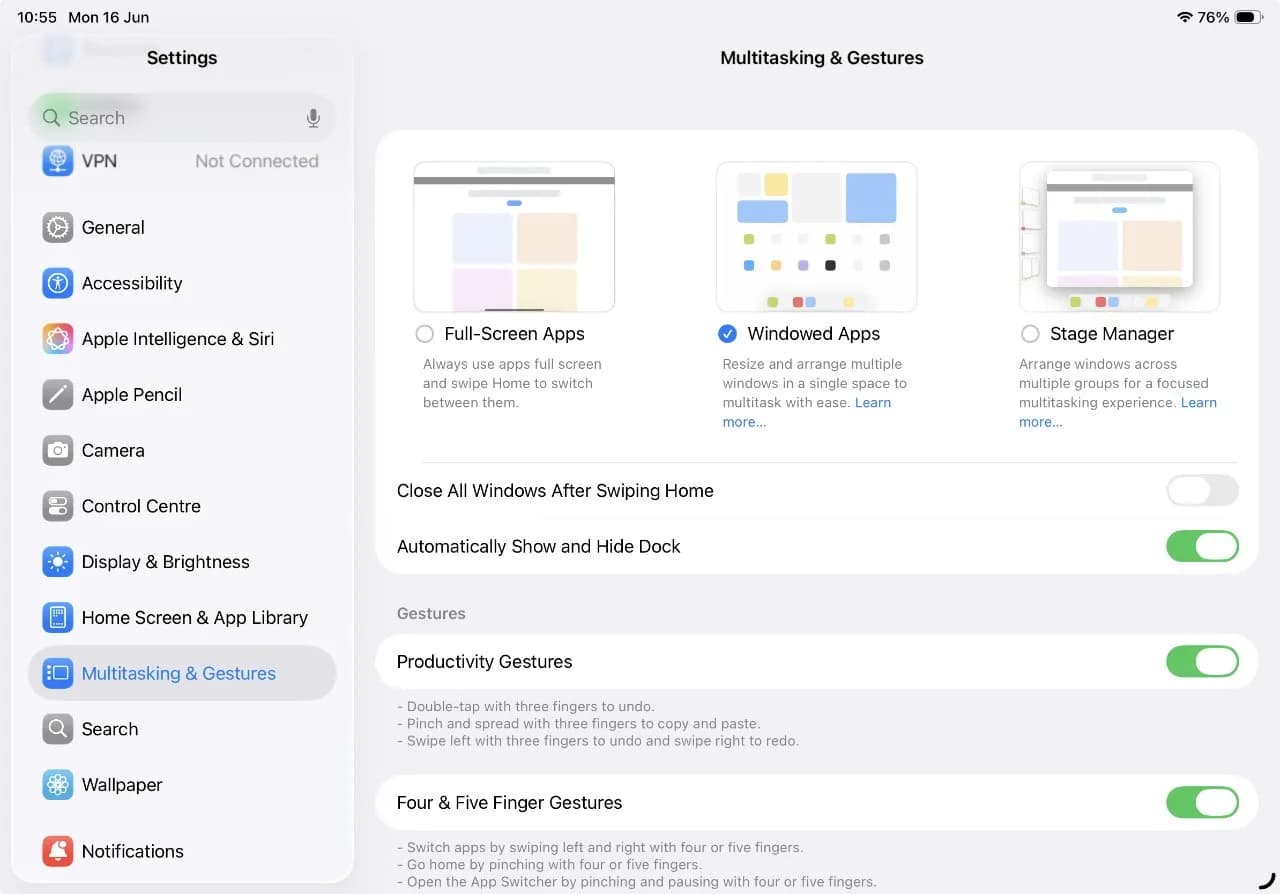The image size is (1280, 894).
Task: Tap the Search magnifier icon in list
Action: [58, 729]
